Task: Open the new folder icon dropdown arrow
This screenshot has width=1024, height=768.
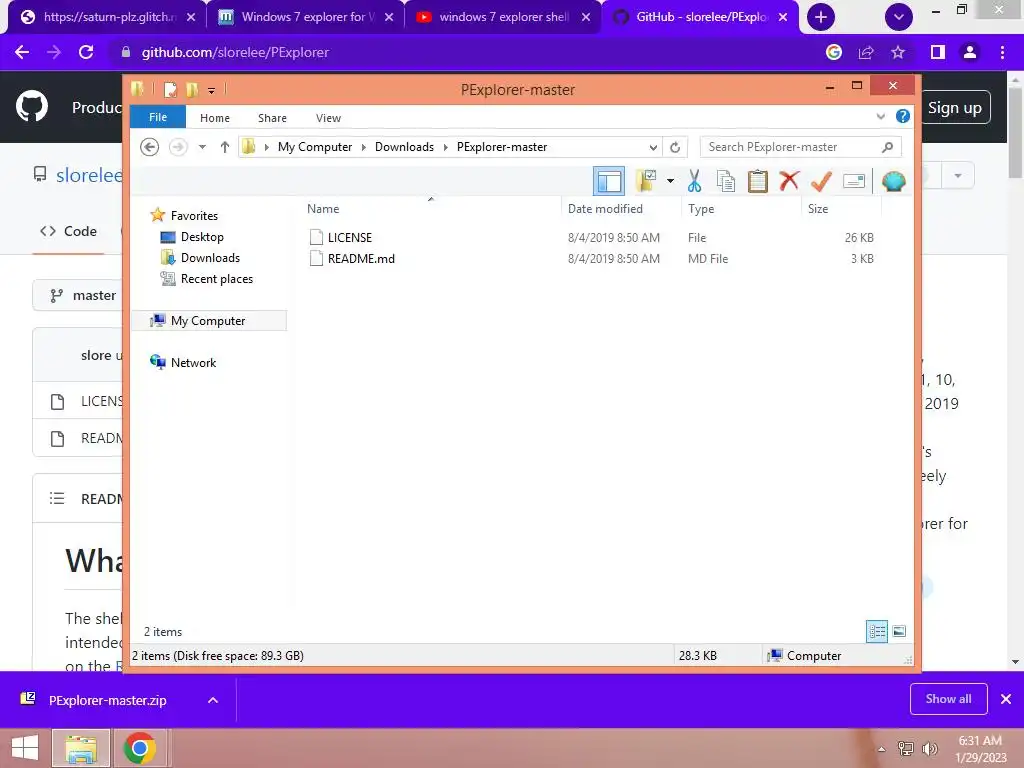Action: (670, 181)
